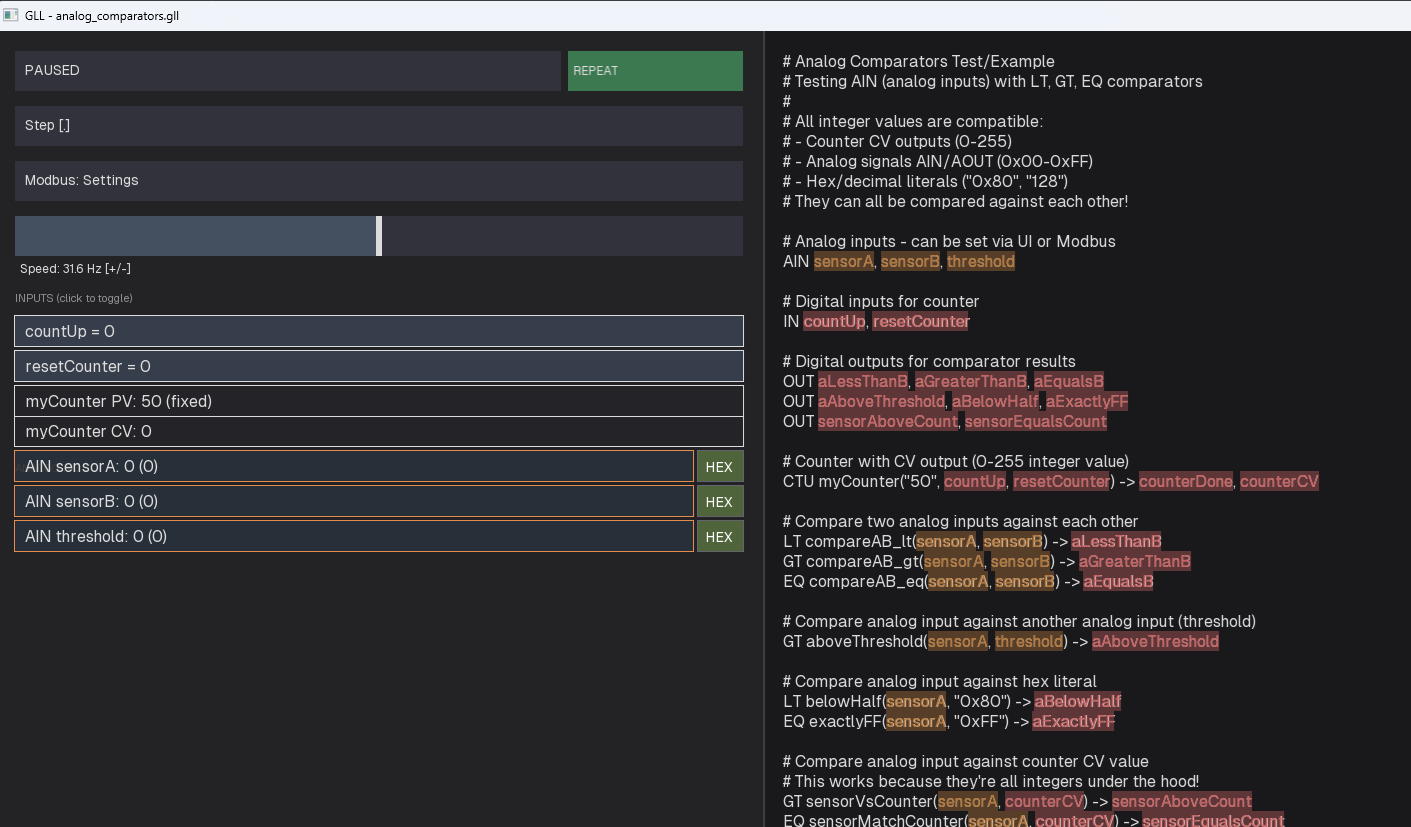
Task: Switch sensorA display with HEX button
Action: [719, 467]
